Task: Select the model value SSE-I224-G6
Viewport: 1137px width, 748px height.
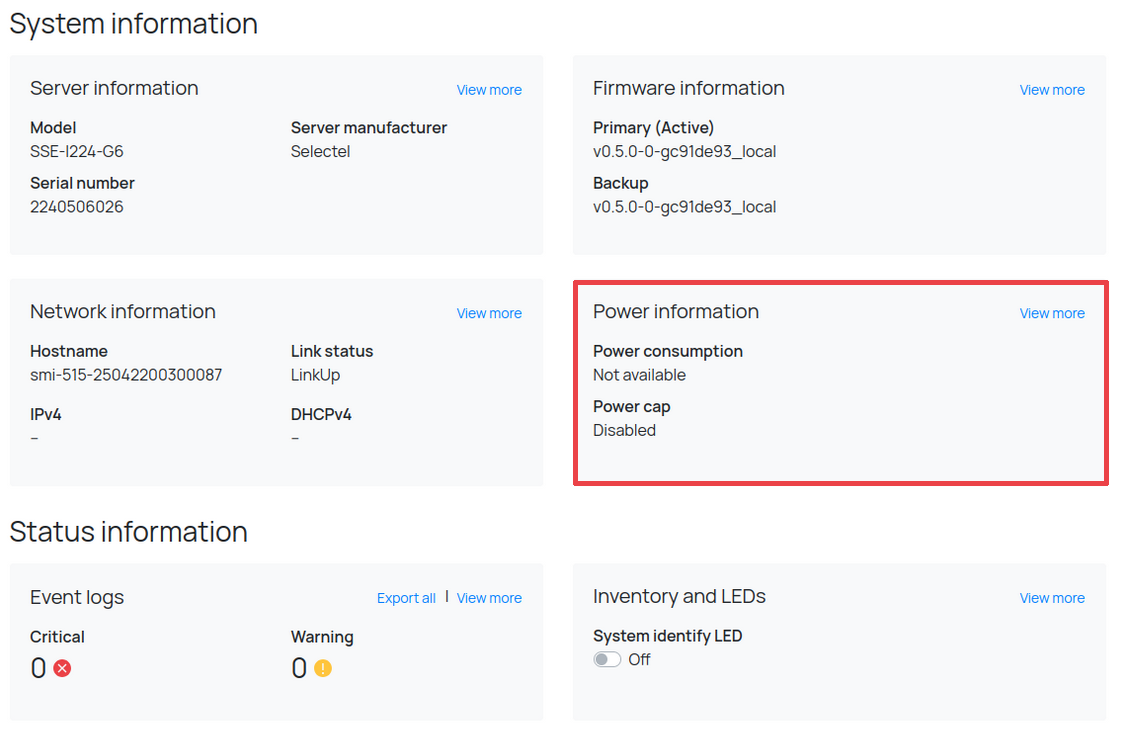Action: tap(77, 152)
